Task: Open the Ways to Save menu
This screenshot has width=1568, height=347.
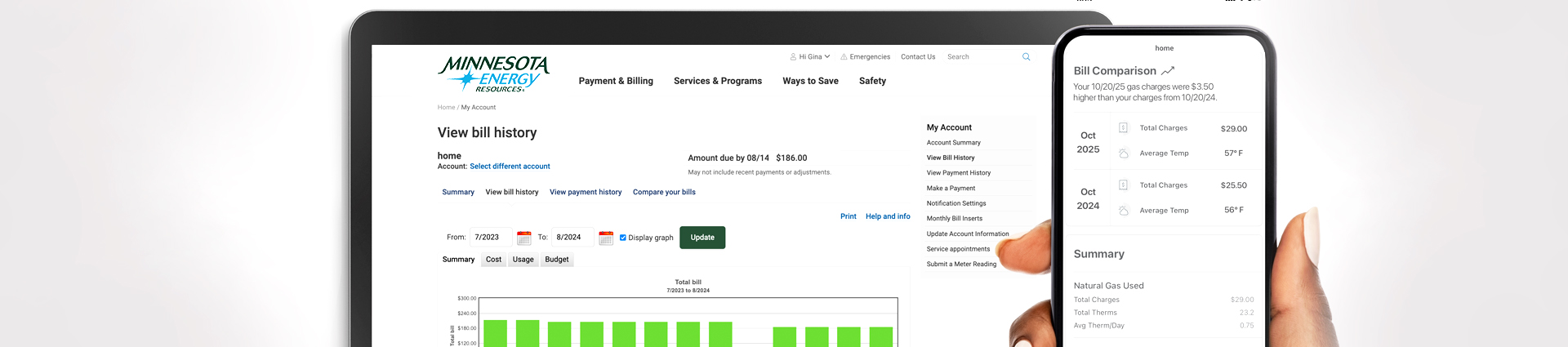Action: coord(810,81)
